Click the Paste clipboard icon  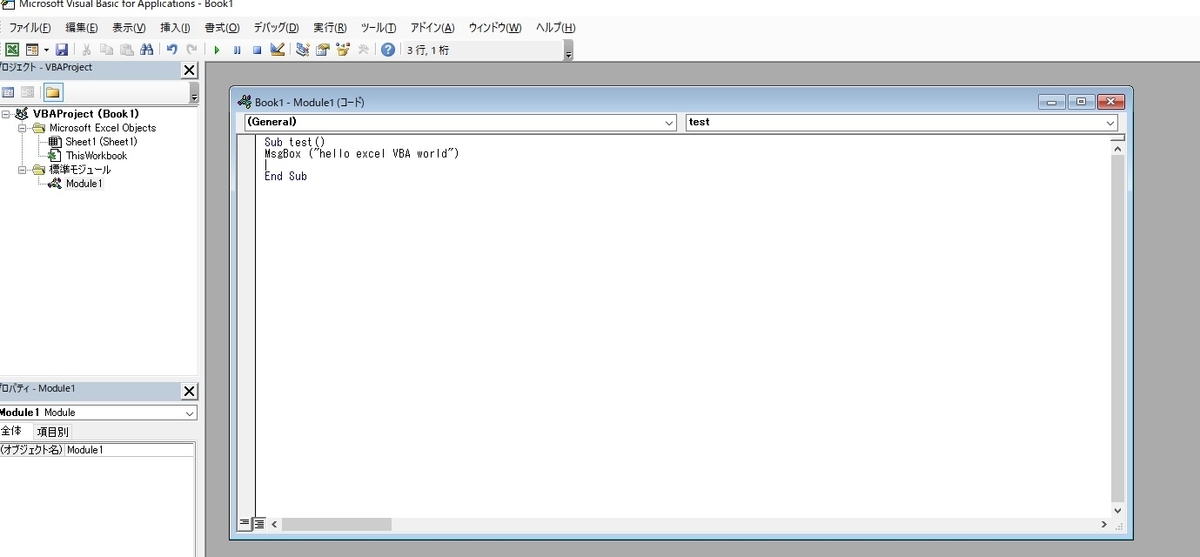[x=127, y=49]
